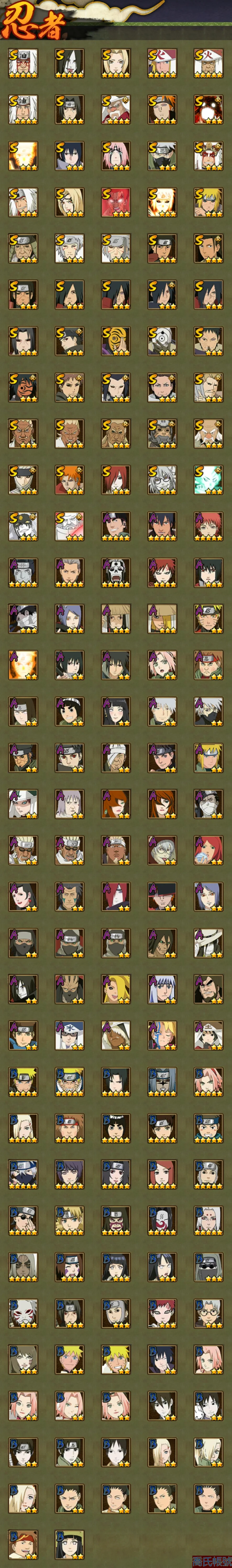Image resolution: width=232 pixels, height=1568 pixels.
Task: Select the B-rank bowl-cut Rock Lee icon
Action: (116, 1127)
